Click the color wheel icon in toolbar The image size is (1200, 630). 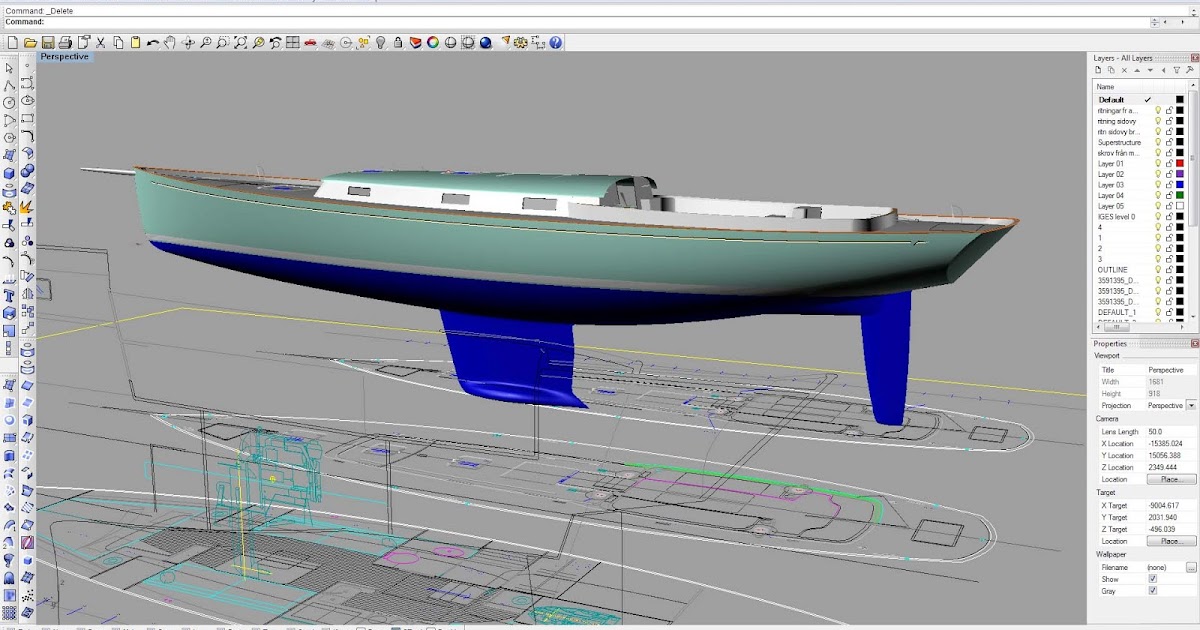(433, 43)
